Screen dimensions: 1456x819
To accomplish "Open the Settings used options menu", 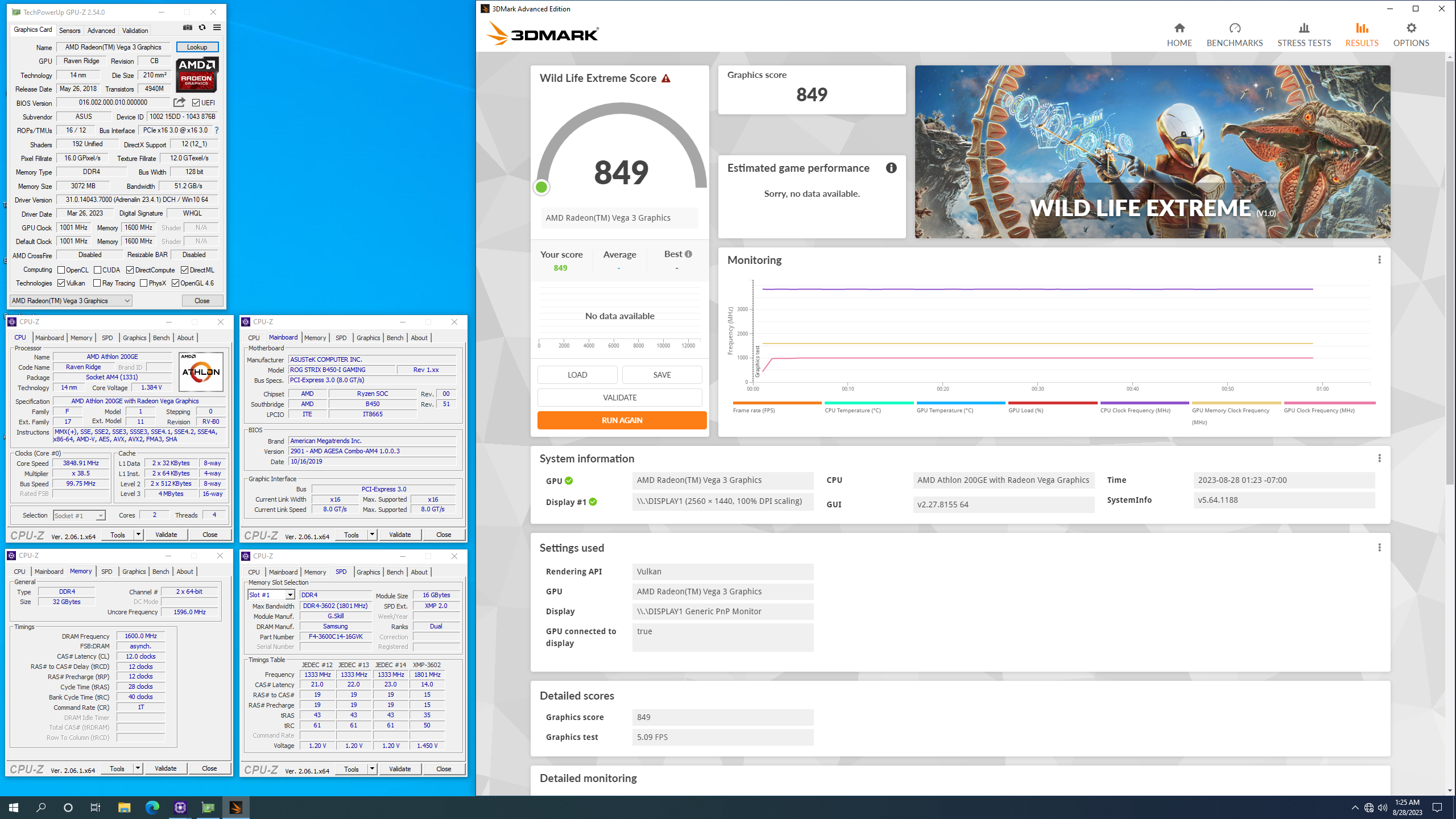I will 1379,548.
